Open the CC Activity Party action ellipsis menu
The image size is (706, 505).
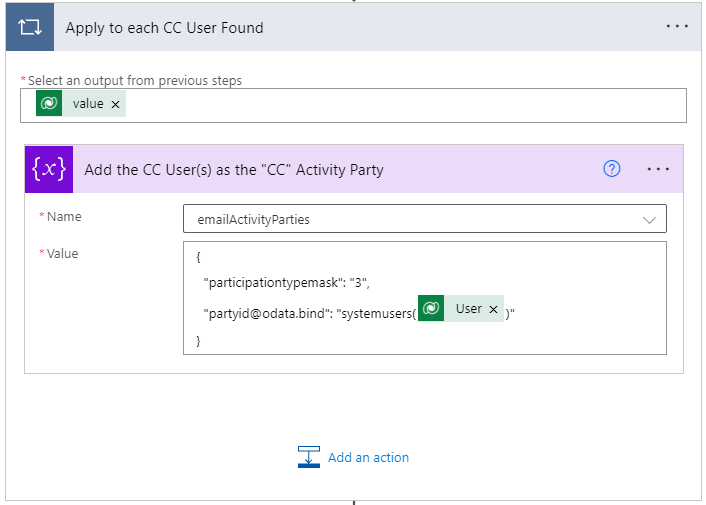658,169
